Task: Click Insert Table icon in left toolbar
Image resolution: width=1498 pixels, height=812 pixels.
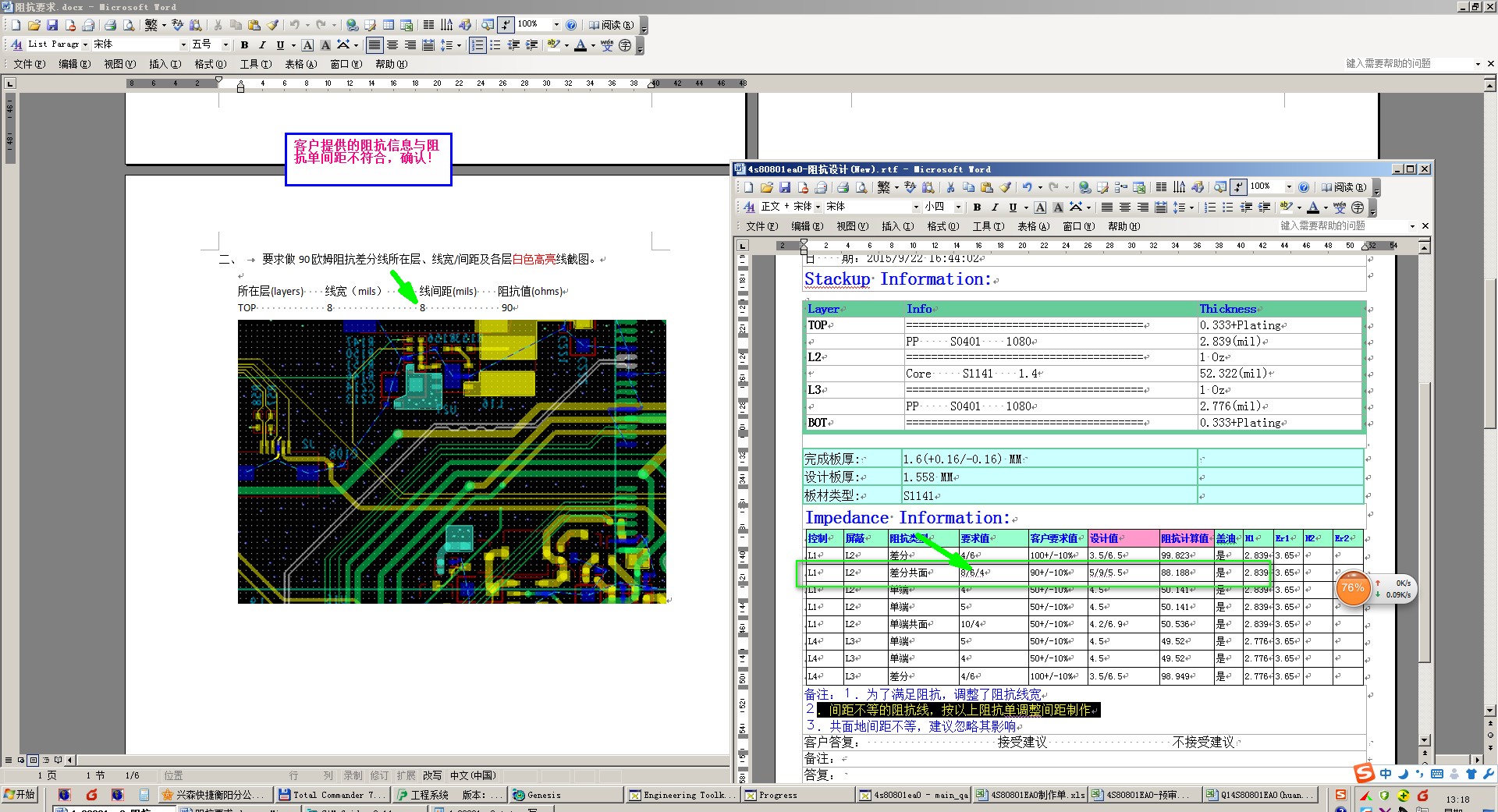Action: [x=388, y=25]
